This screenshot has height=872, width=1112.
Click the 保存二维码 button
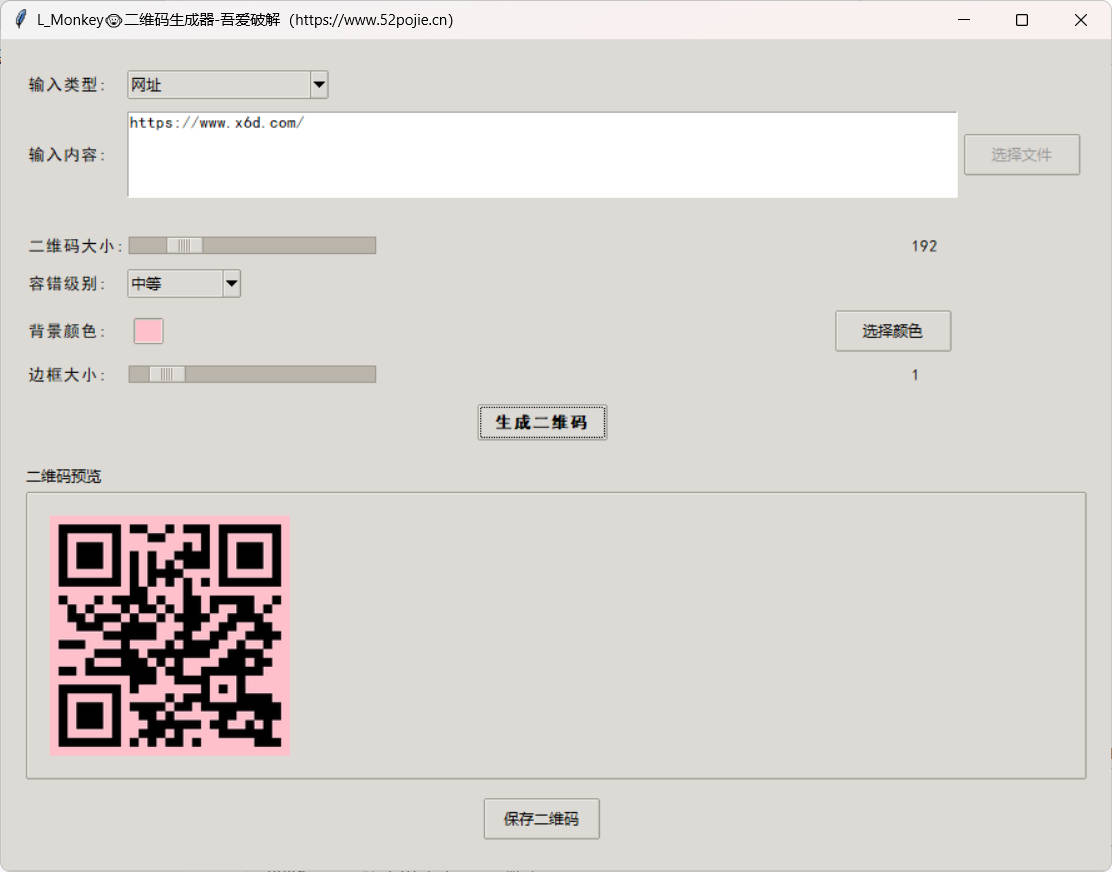542,819
